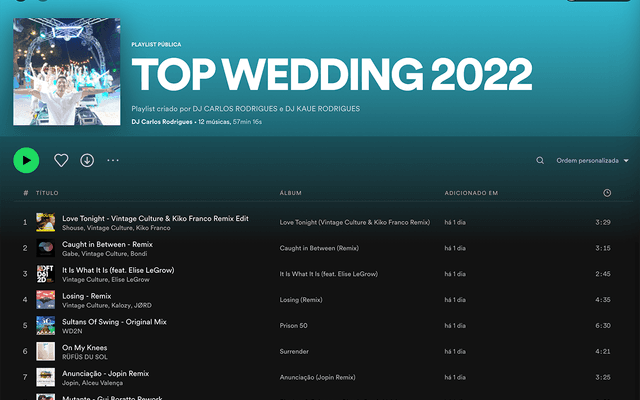Viewport: 640px width, 400px height.
Task: Click the green Play button
Action: pos(26,160)
